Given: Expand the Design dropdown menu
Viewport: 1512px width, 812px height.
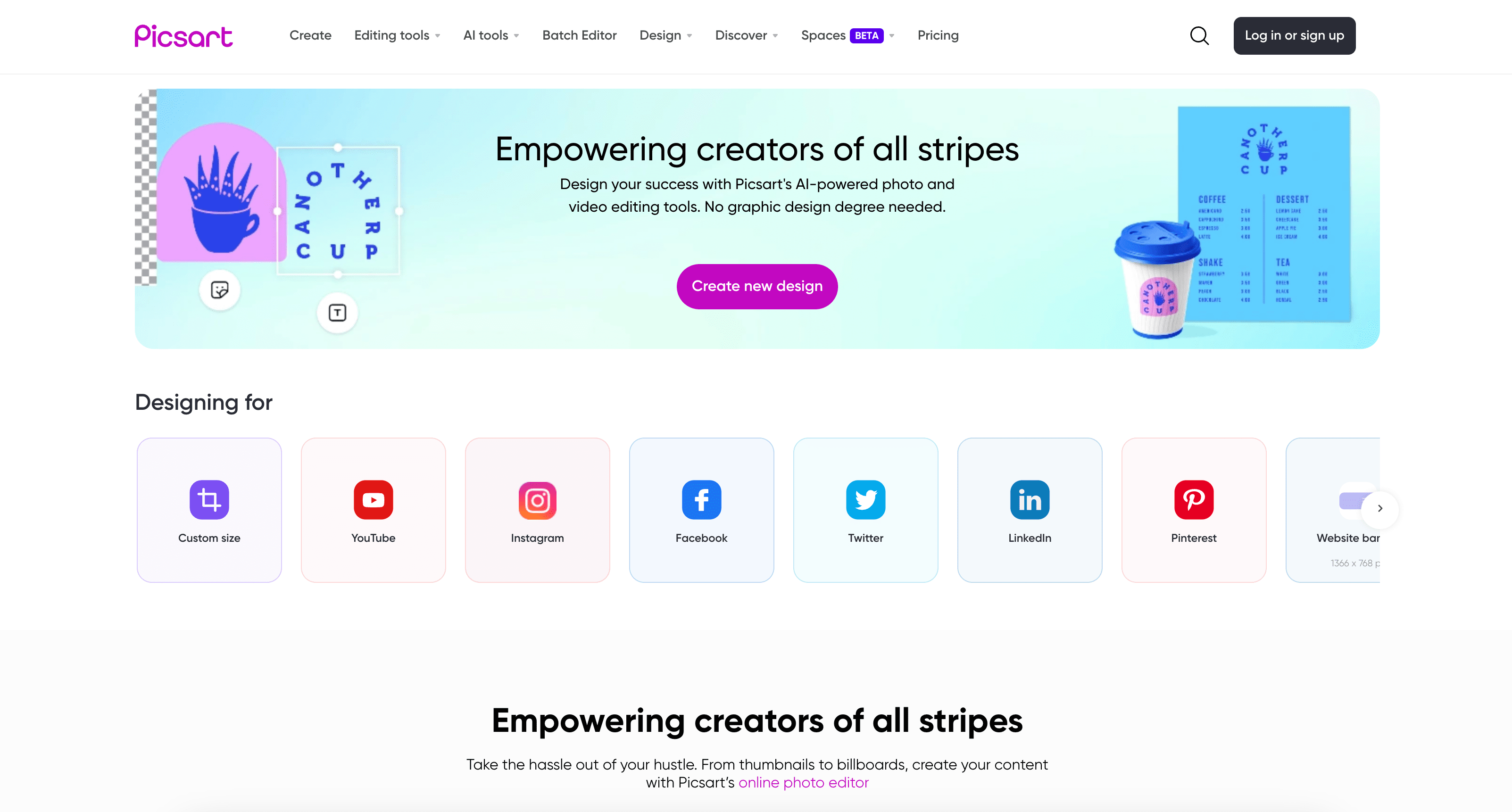Looking at the screenshot, I should 663,36.
